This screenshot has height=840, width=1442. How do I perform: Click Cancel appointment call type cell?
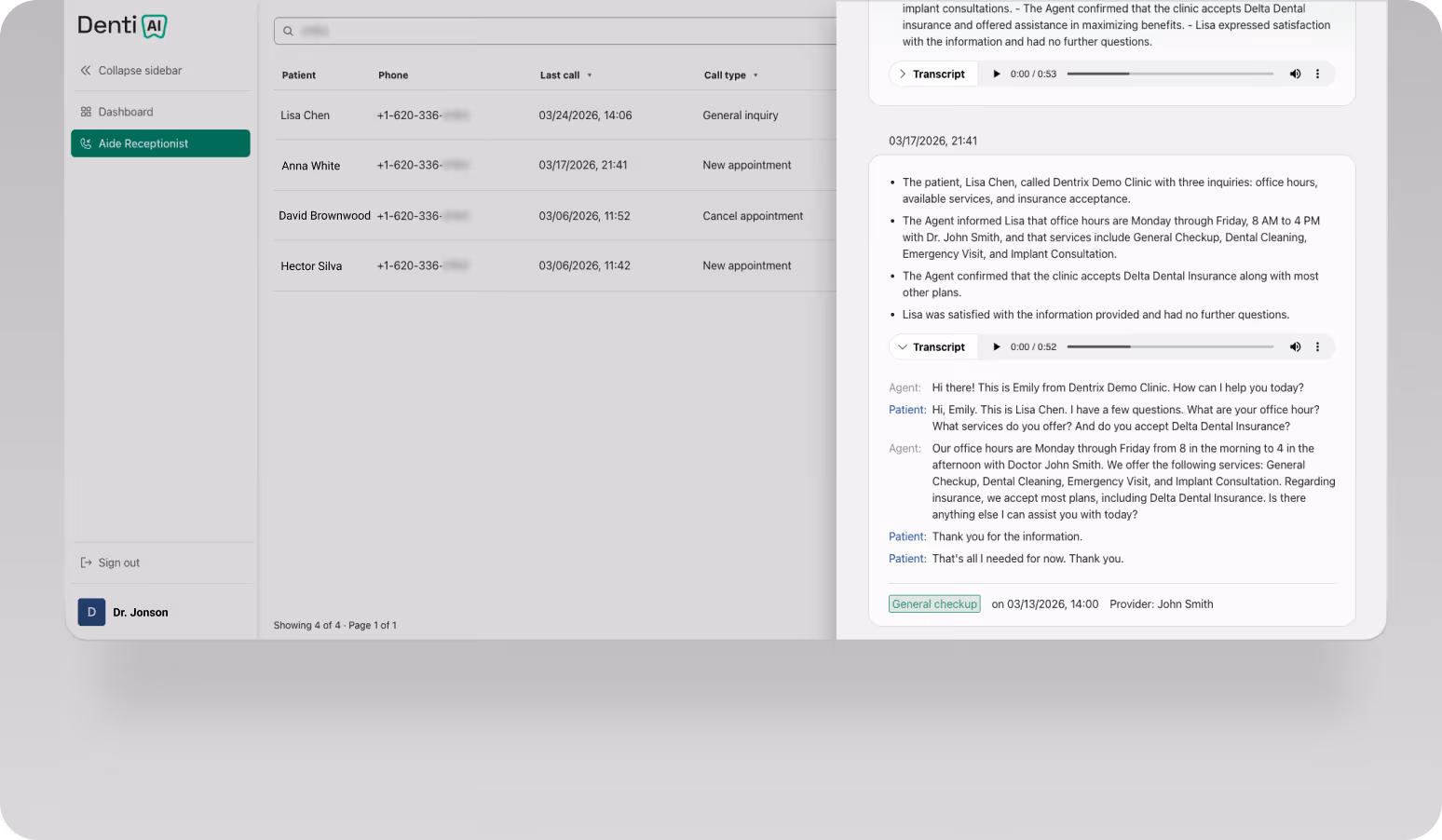tap(753, 216)
